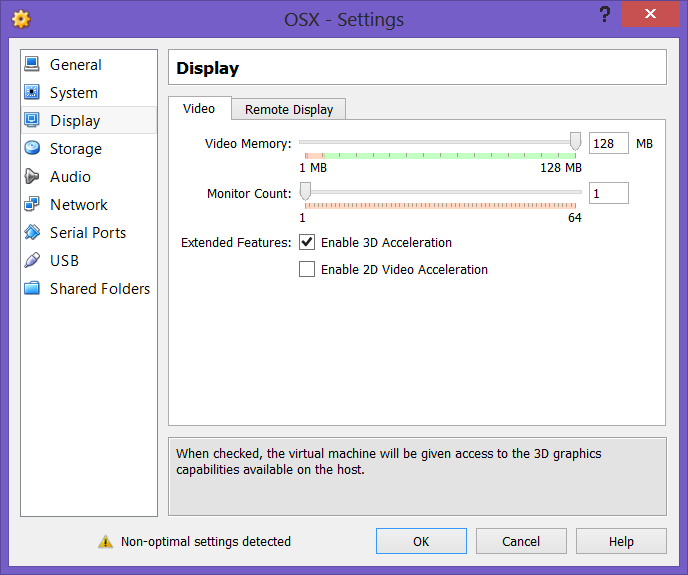This screenshot has height=575, width=688.
Task: Click the General monitor icon in sidebar
Action: click(32, 64)
